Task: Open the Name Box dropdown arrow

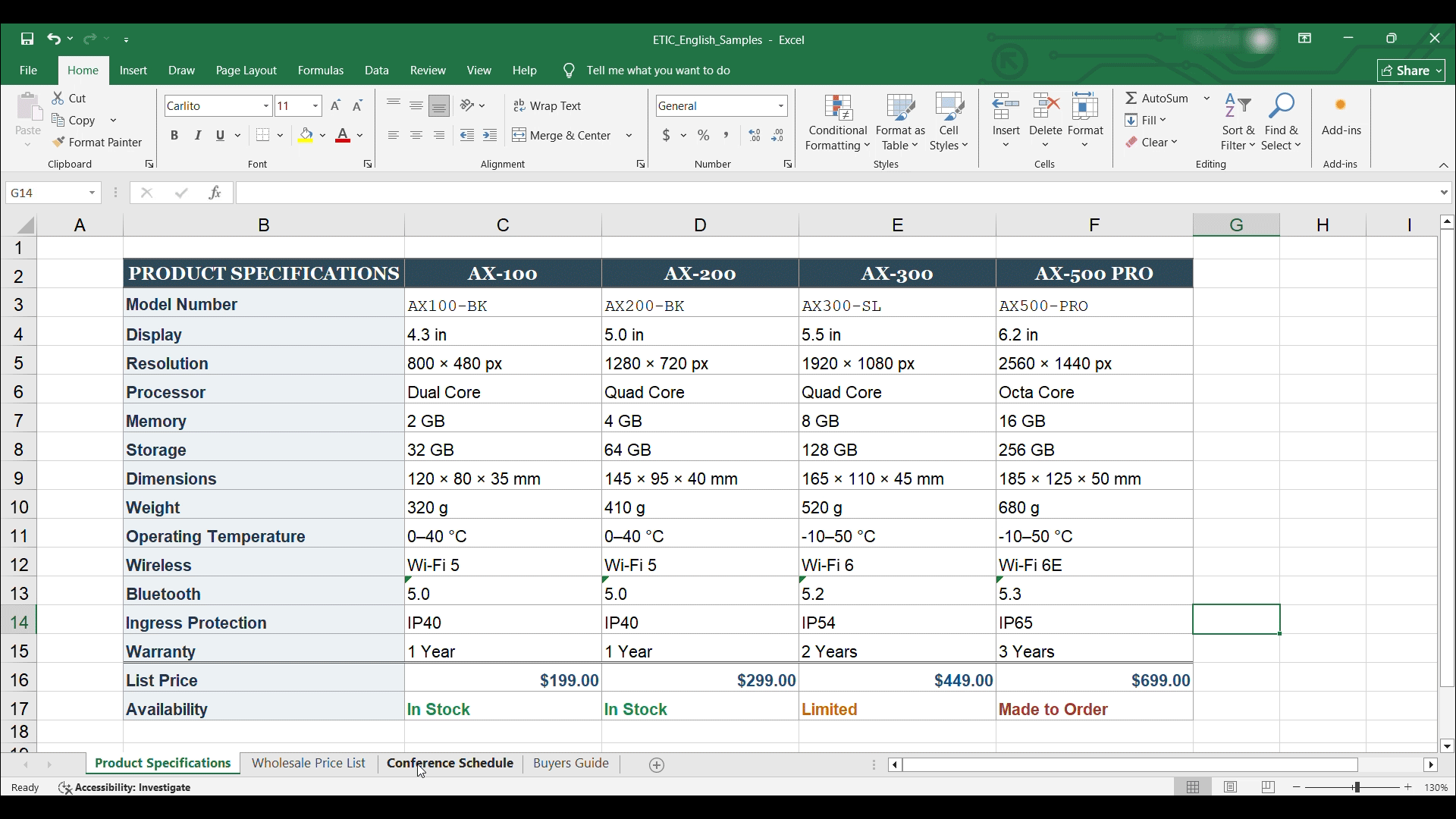Action: click(93, 193)
